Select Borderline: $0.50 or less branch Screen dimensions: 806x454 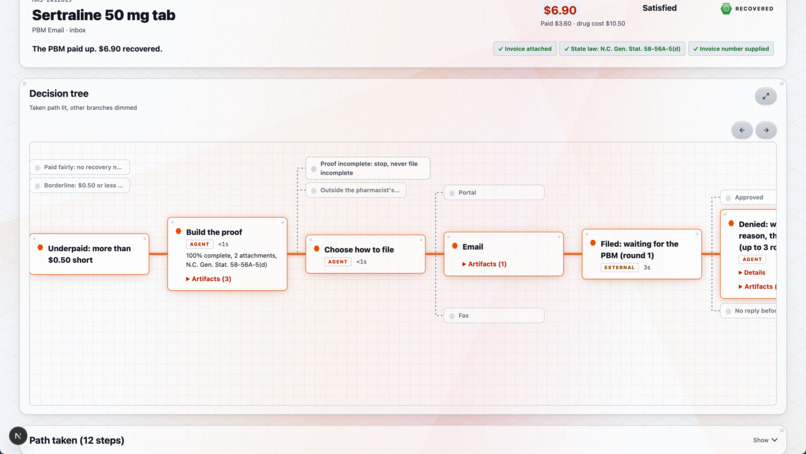coord(80,185)
